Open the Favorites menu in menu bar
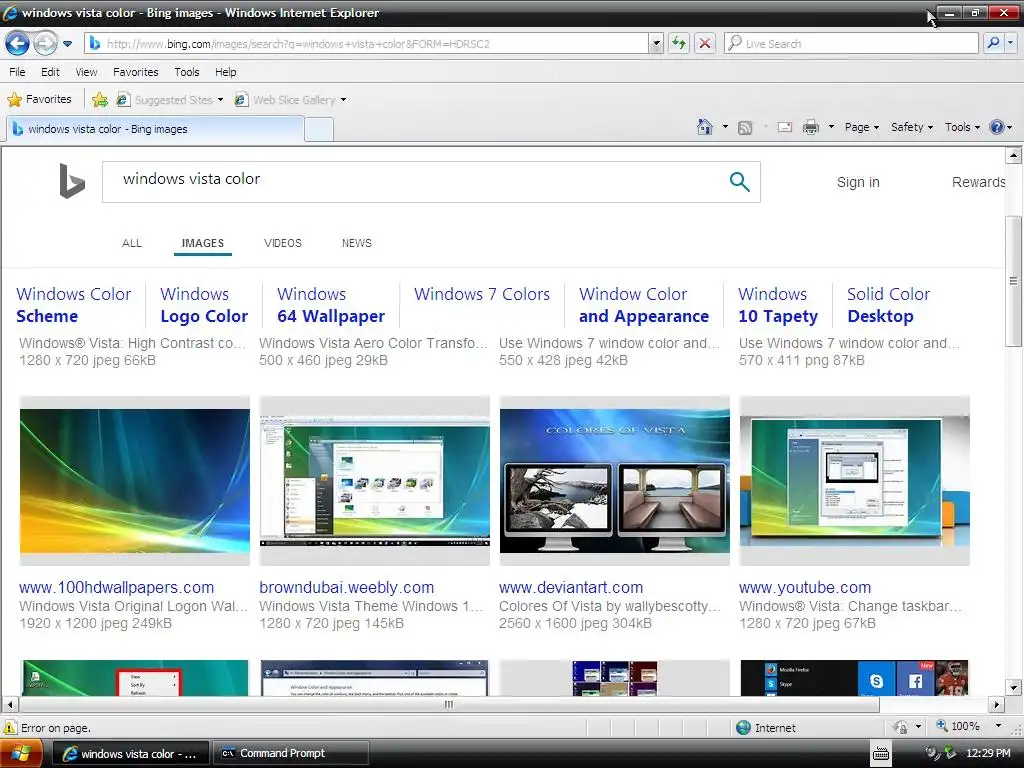The width and height of the screenshot is (1024, 768). pyautogui.click(x=135, y=72)
